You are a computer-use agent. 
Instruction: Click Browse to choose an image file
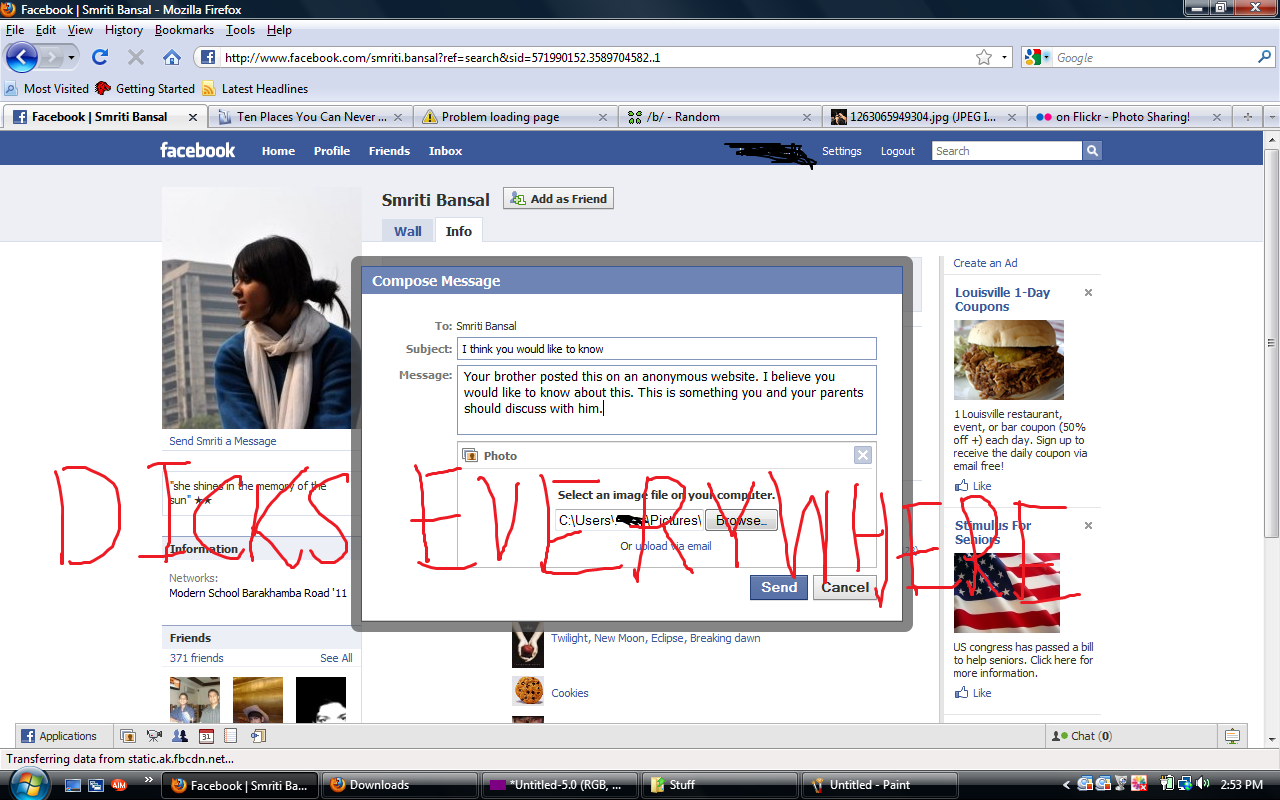coord(741,520)
